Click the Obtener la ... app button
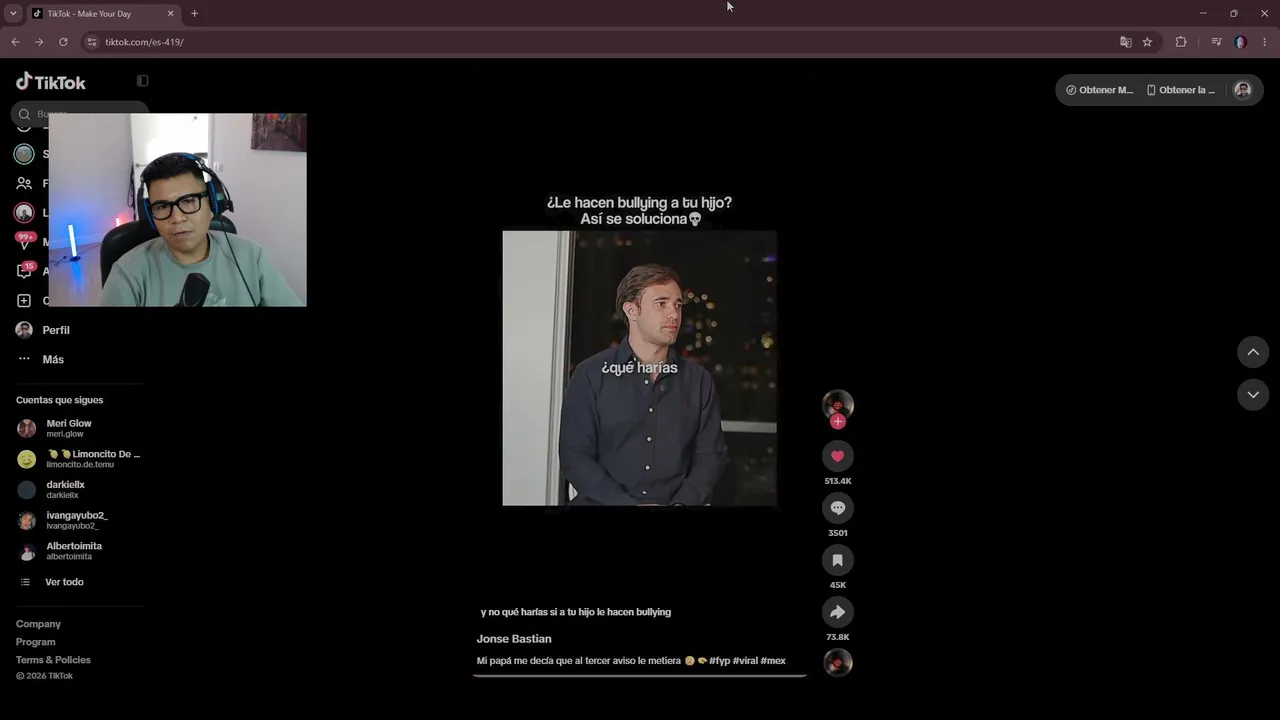The image size is (1280, 720). 1181,90
